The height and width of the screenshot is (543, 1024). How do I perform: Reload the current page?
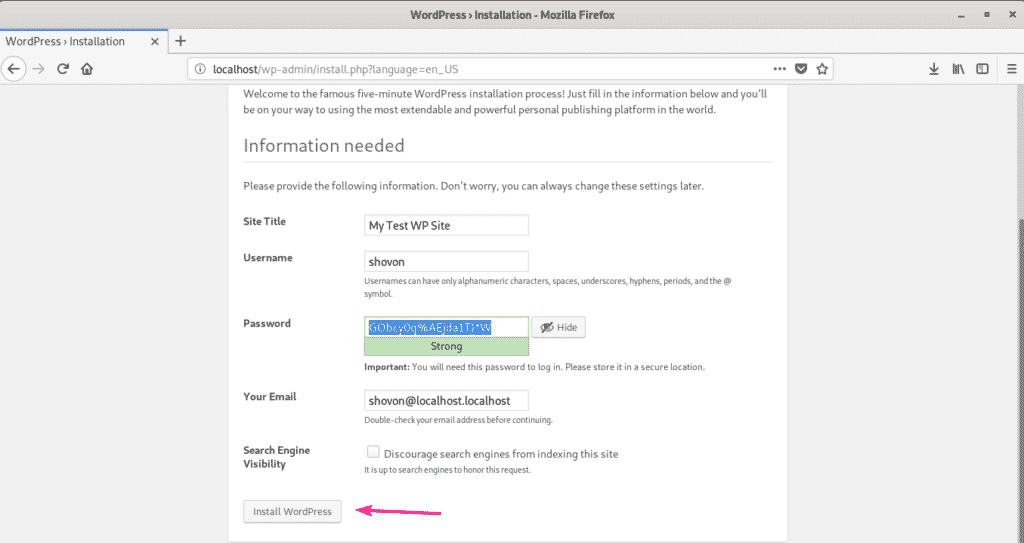[63, 69]
